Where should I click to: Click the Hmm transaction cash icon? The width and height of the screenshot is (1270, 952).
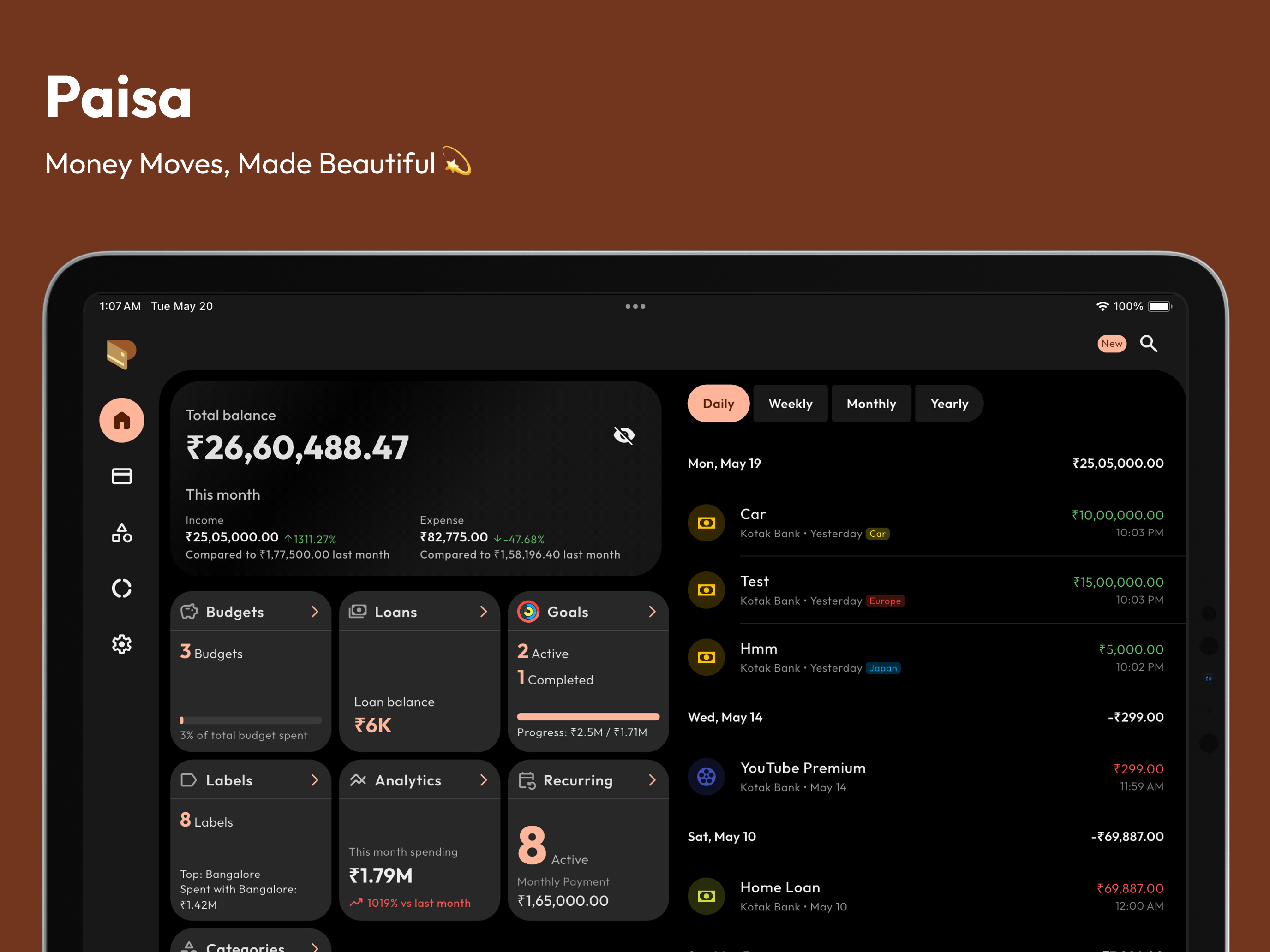coord(706,657)
